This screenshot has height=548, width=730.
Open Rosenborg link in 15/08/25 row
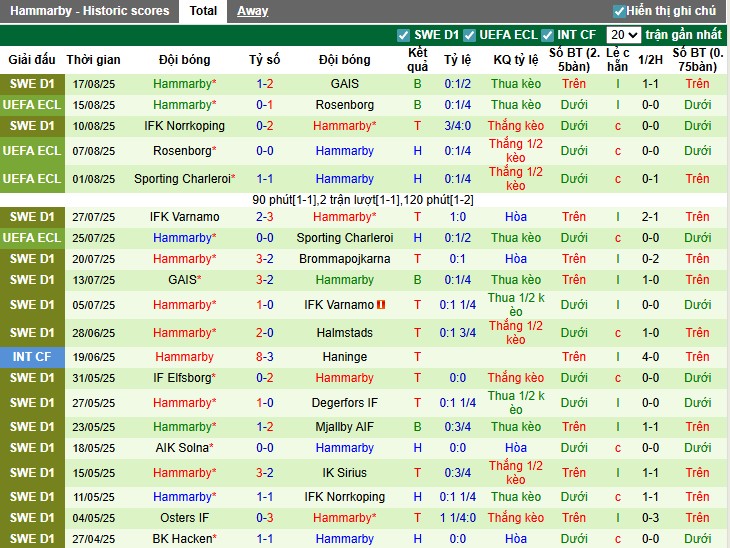click(x=345, y=105)
